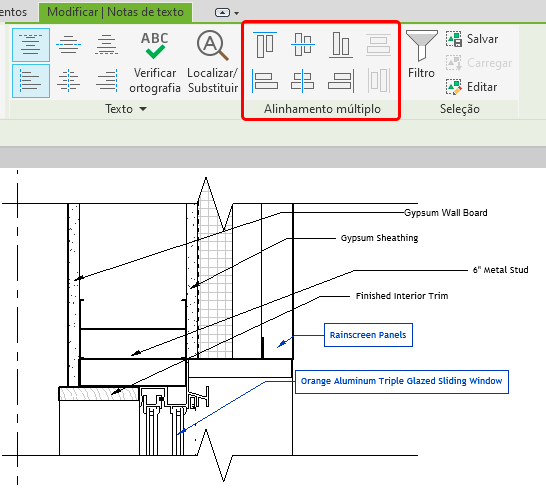The image size is (546, 490).
Task: Open the Modificar | Notas de texto tab
Action: [115, 12]
